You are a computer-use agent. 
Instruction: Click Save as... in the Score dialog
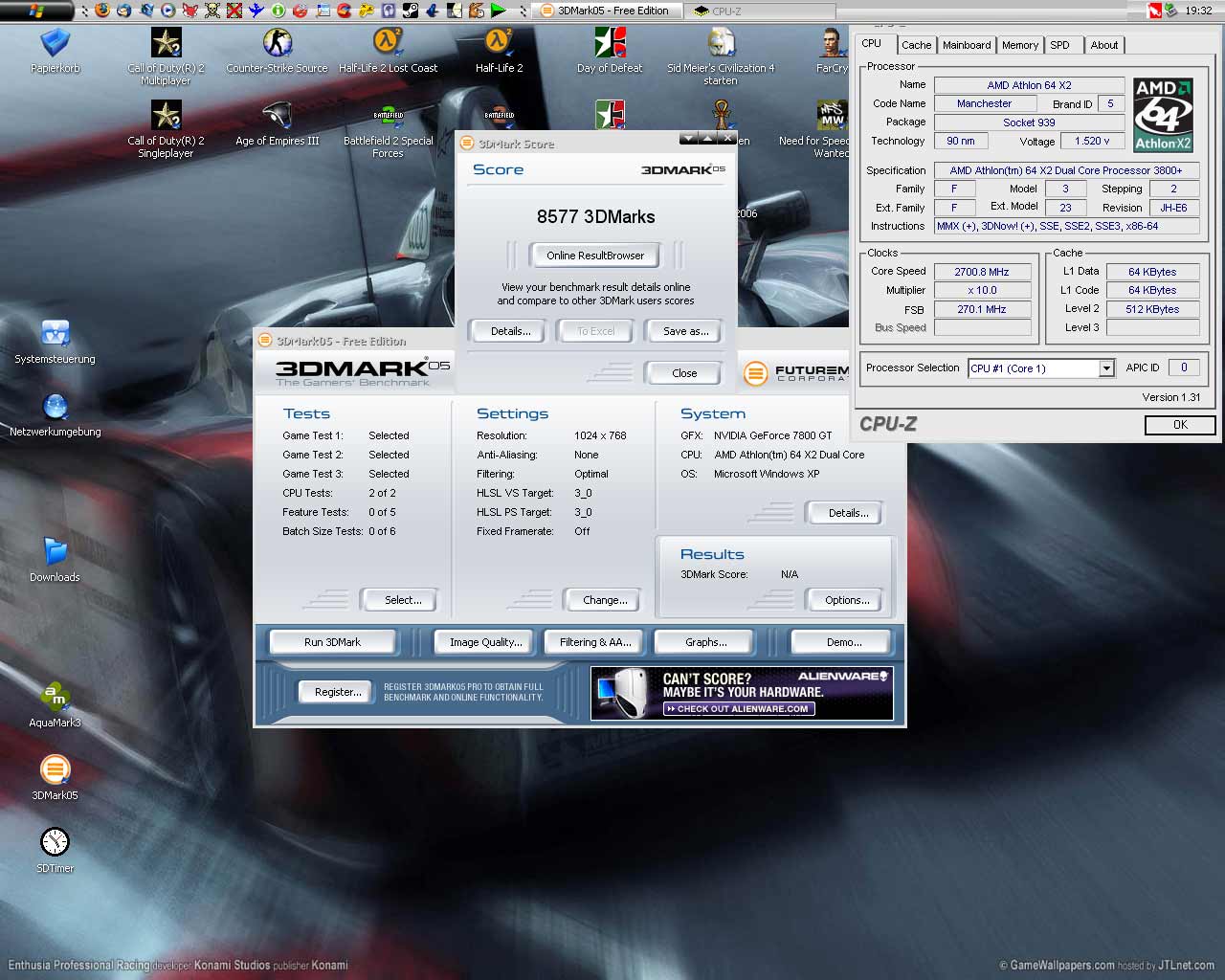point(685,331)
